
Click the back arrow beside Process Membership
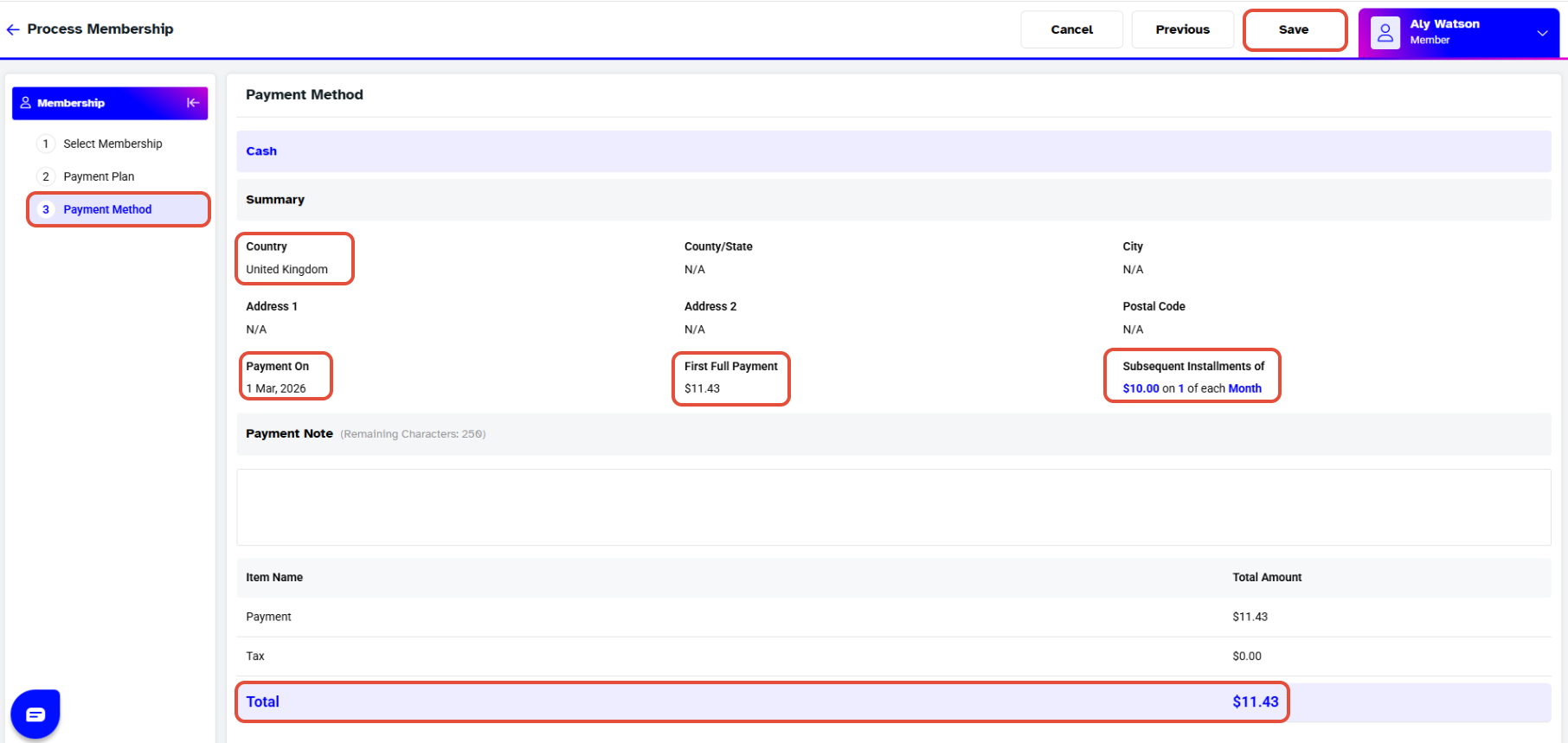click(x=13, y=29)
